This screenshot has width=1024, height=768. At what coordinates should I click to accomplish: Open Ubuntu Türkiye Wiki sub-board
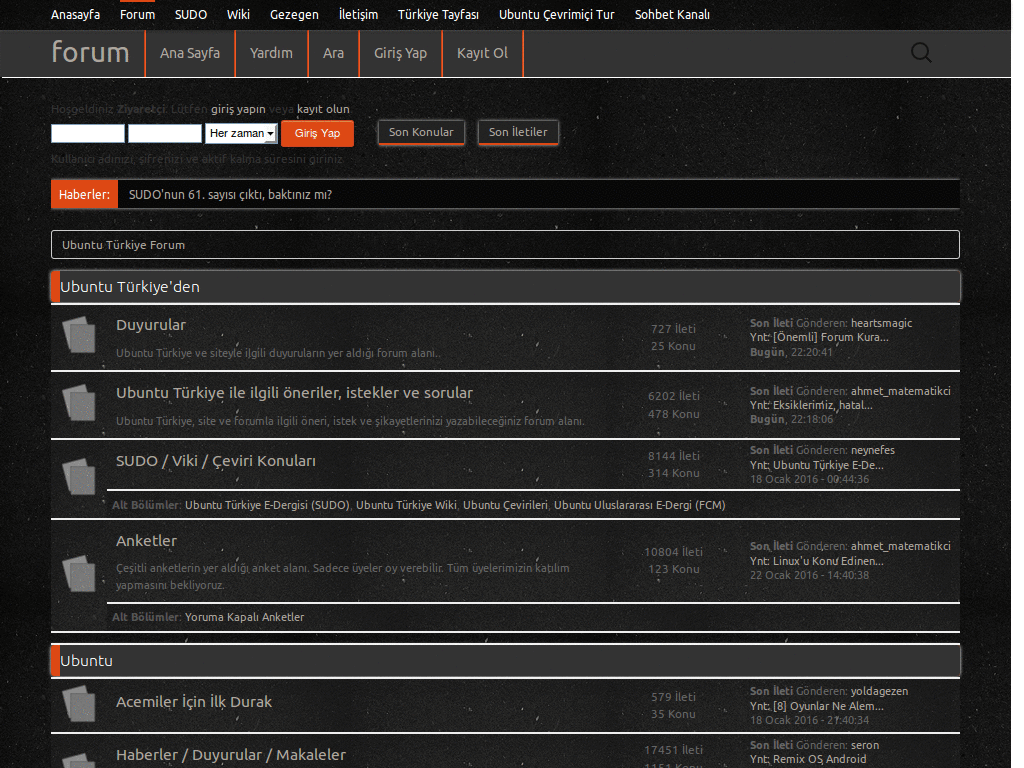click(406, 505)
